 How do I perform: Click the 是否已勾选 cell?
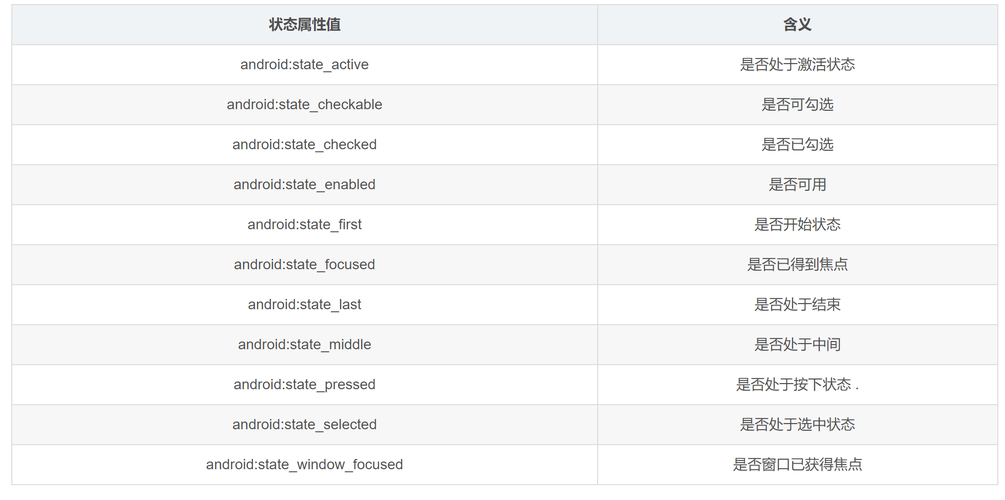click(797, 145)
